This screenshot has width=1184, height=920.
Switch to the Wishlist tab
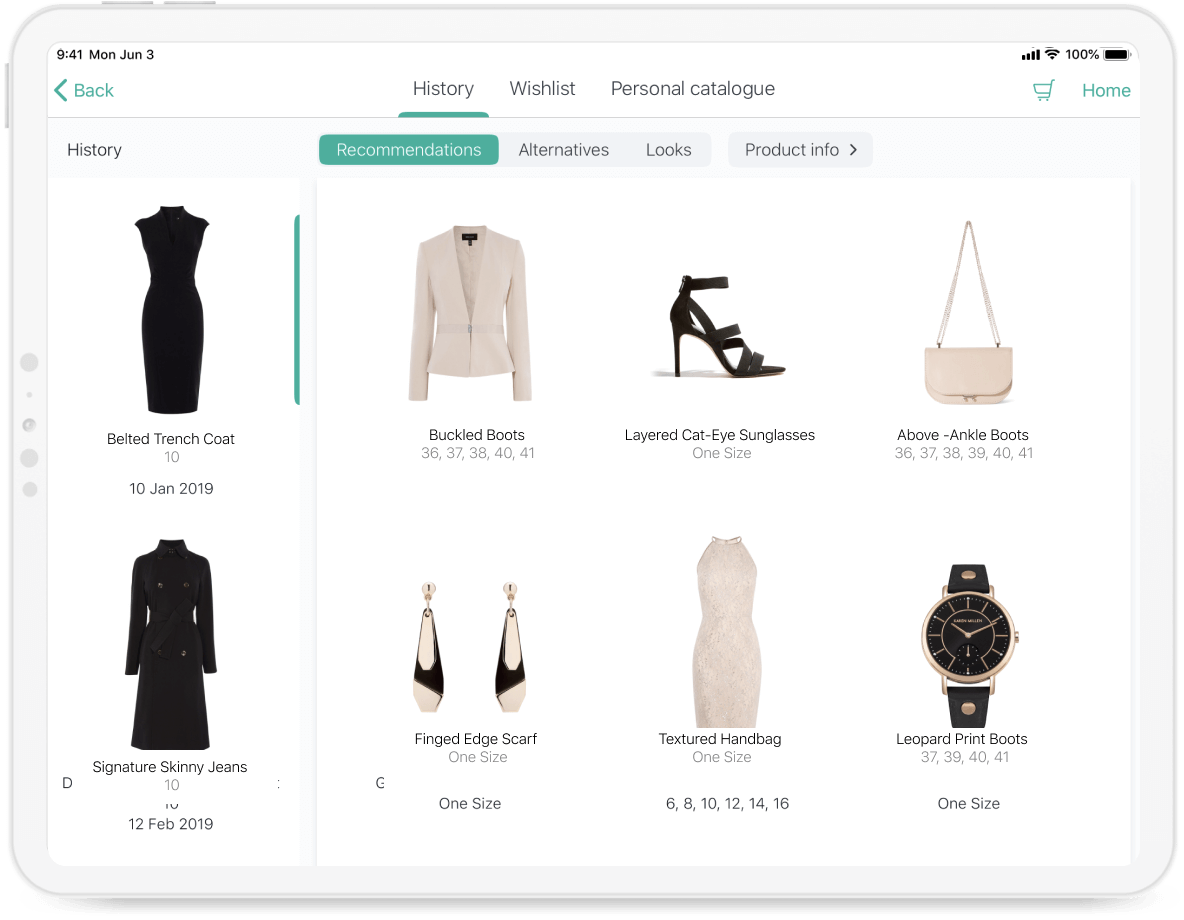(542, 89)
